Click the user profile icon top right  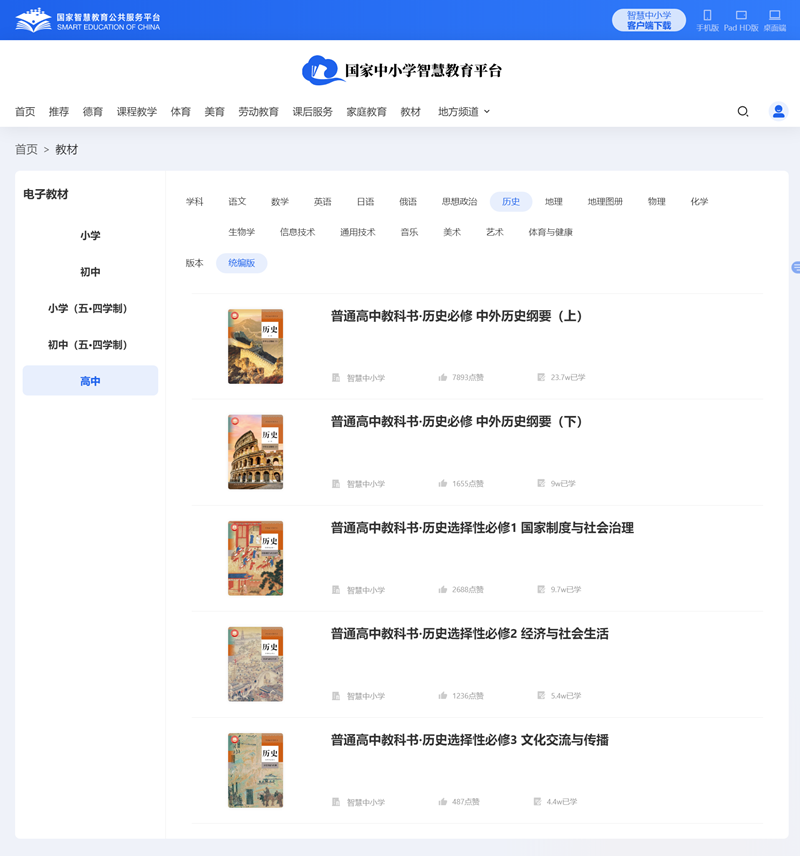[x=778, y=111]
